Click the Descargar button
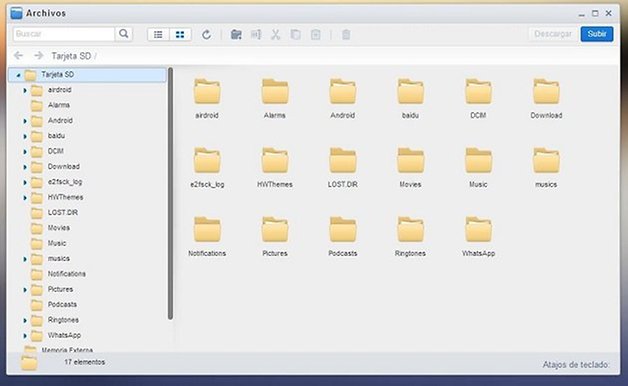 click(553, 34)
